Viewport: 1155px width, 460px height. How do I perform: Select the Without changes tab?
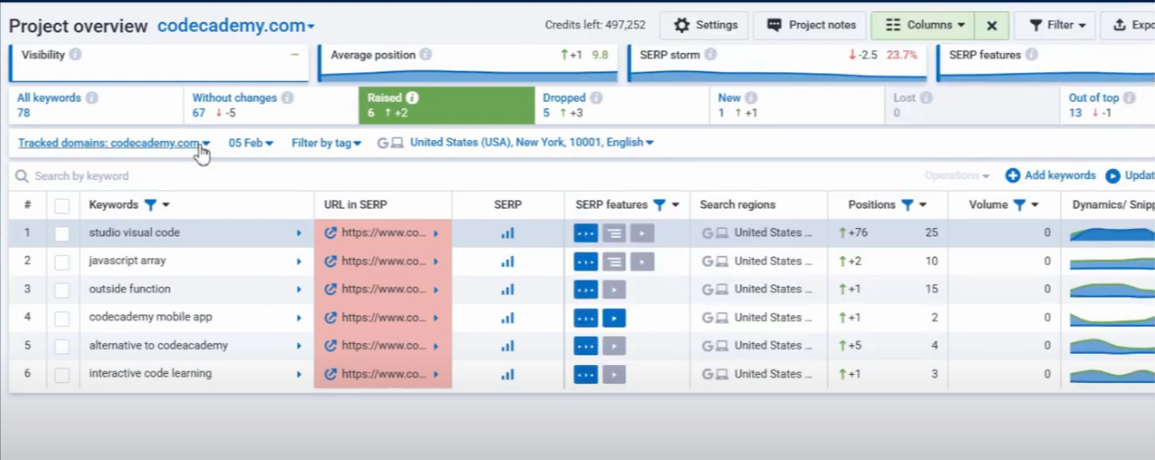(x=270, y=105)
